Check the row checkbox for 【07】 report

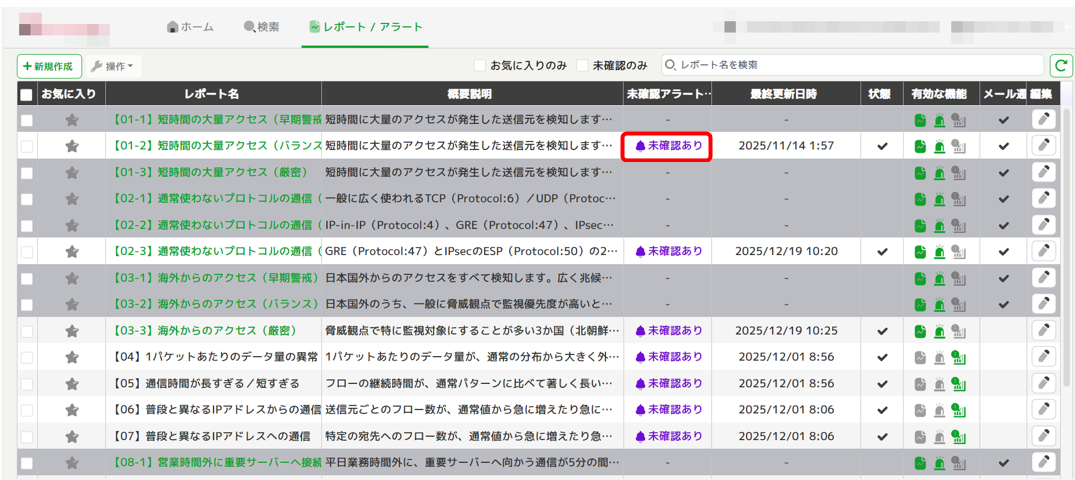[x=26, y=436]
